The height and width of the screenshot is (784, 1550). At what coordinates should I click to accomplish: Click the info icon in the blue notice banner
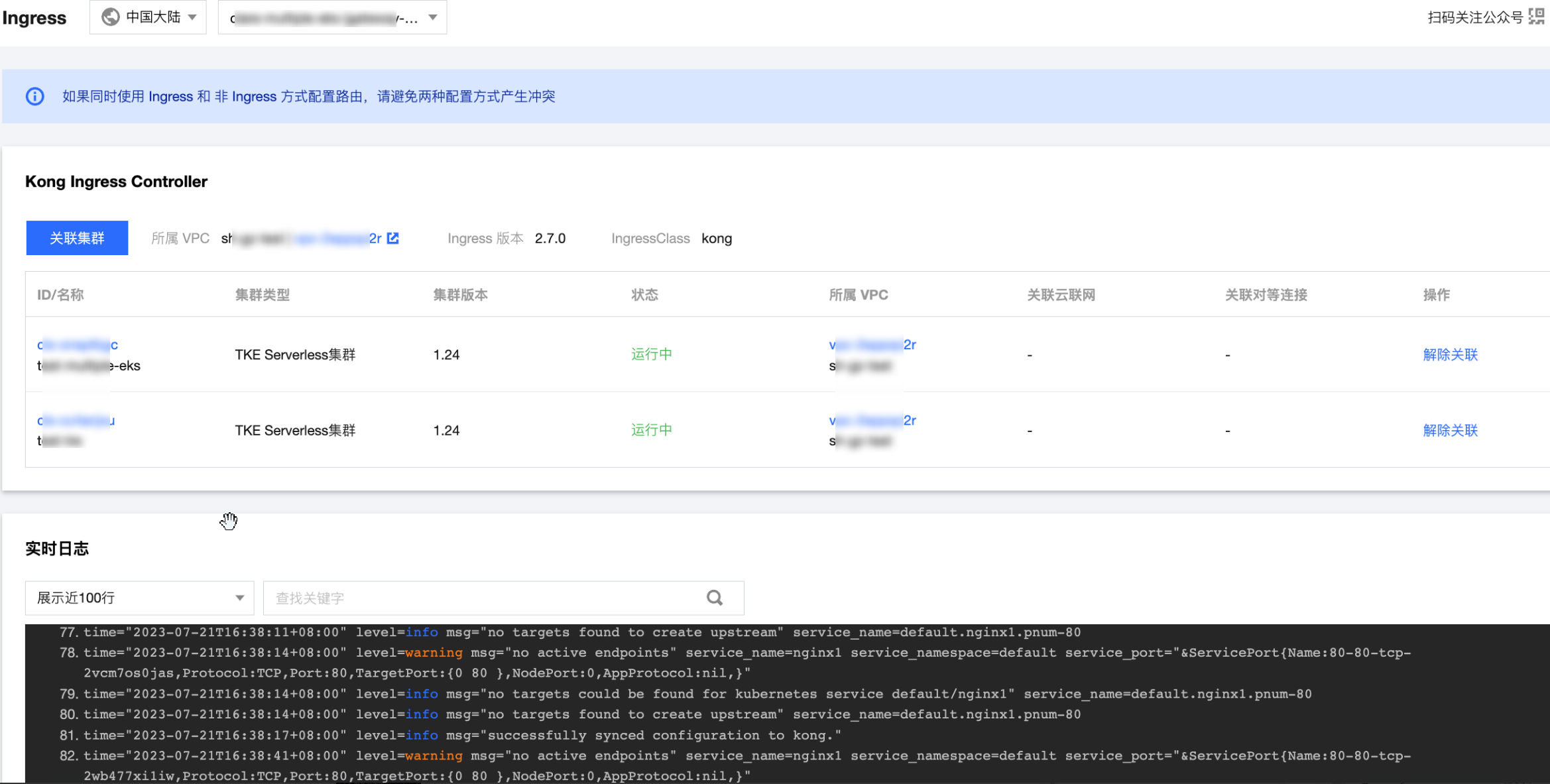[x=35, y=97]
